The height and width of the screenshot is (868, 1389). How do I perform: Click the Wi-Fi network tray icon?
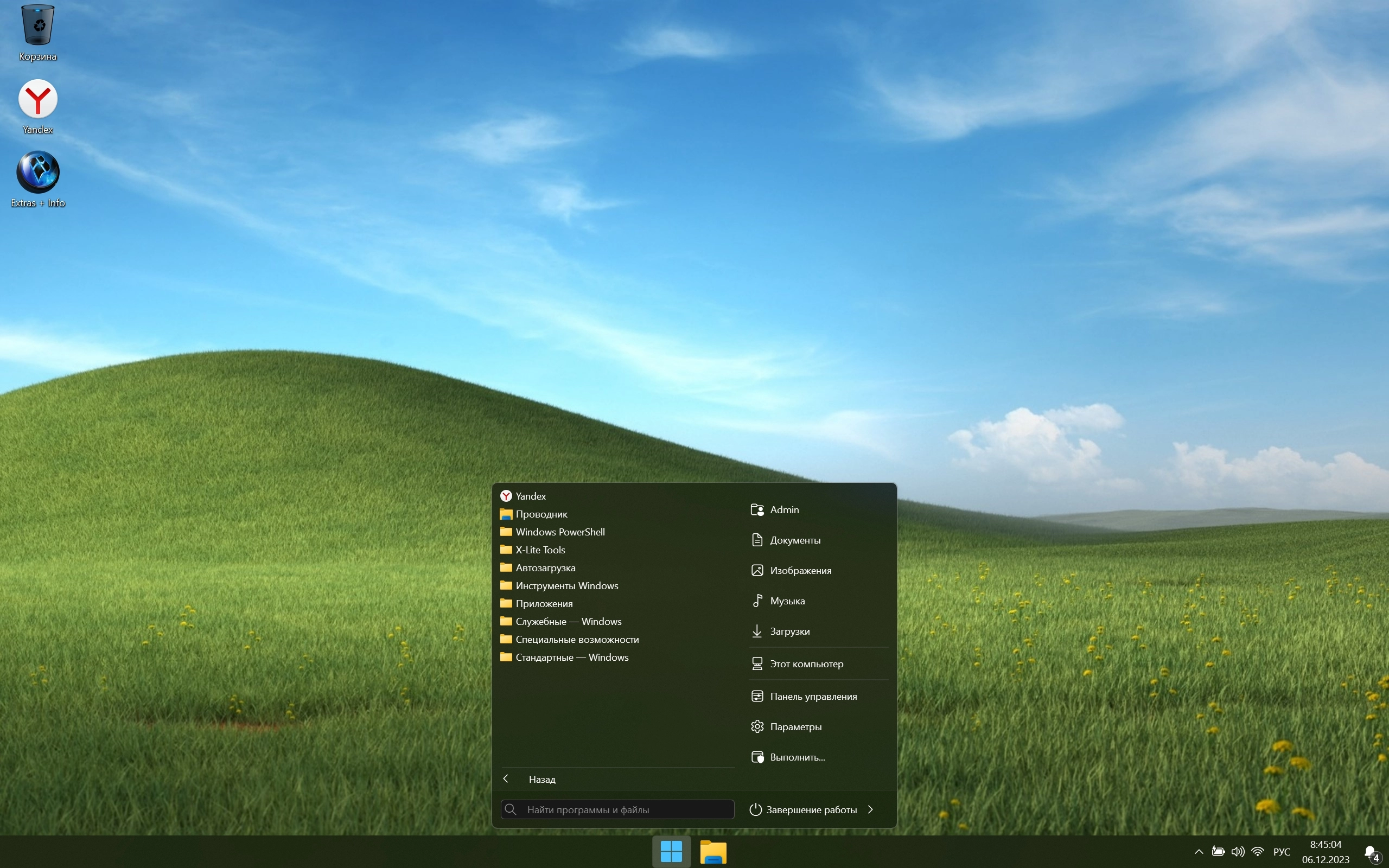(1258, 851)
